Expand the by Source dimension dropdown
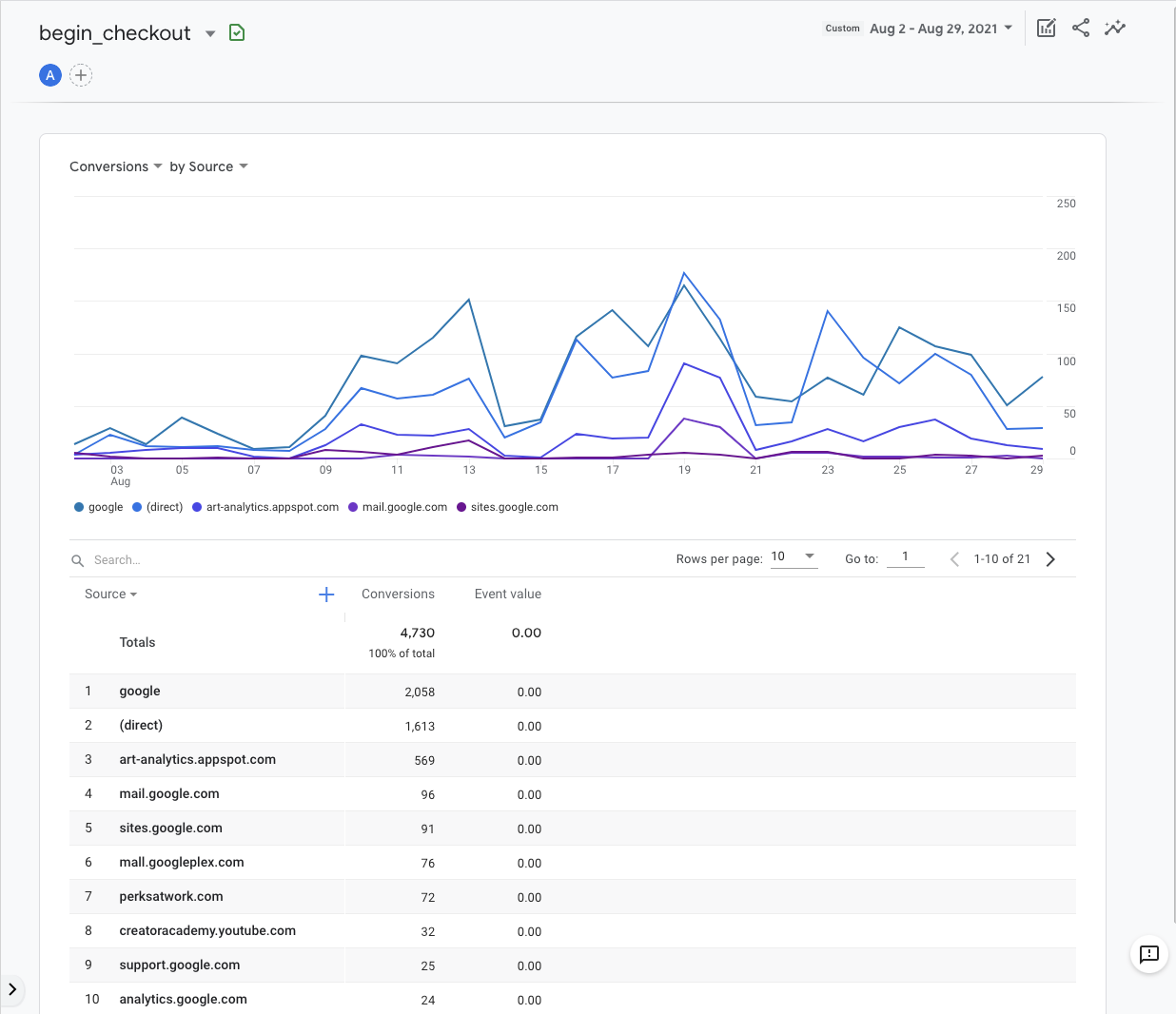 208,166
